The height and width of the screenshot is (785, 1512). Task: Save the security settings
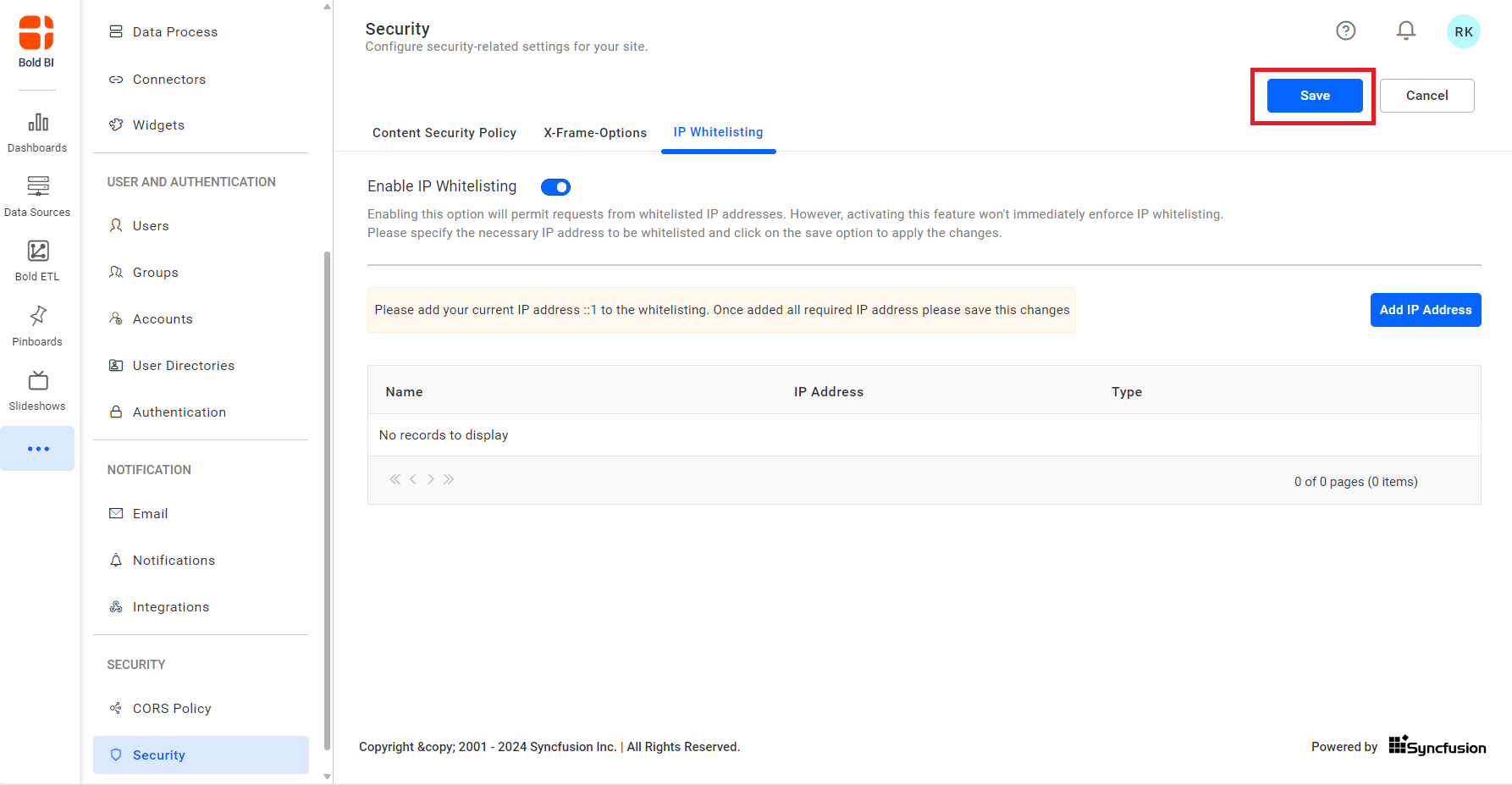pos(1313,95)
